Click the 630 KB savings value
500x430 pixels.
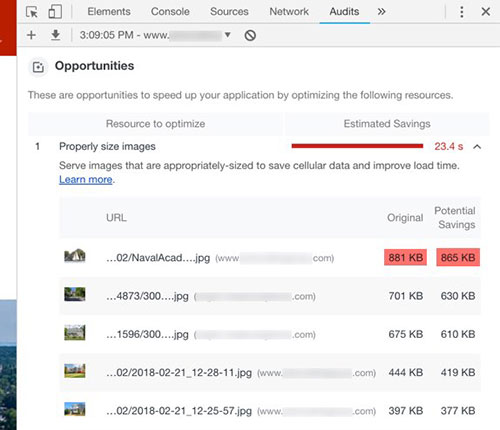pyautogui.click(x=458, y=296)
